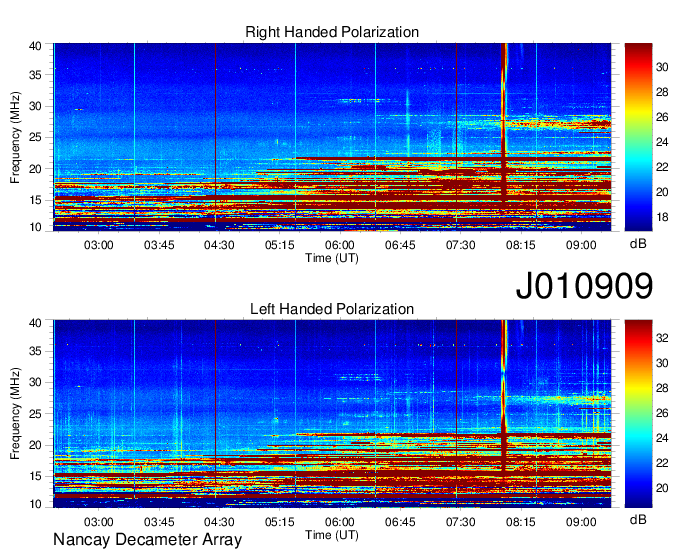Click the upper spectrogram's color scale bar
The image size is (680, 552).
click(x=638, y=137)
